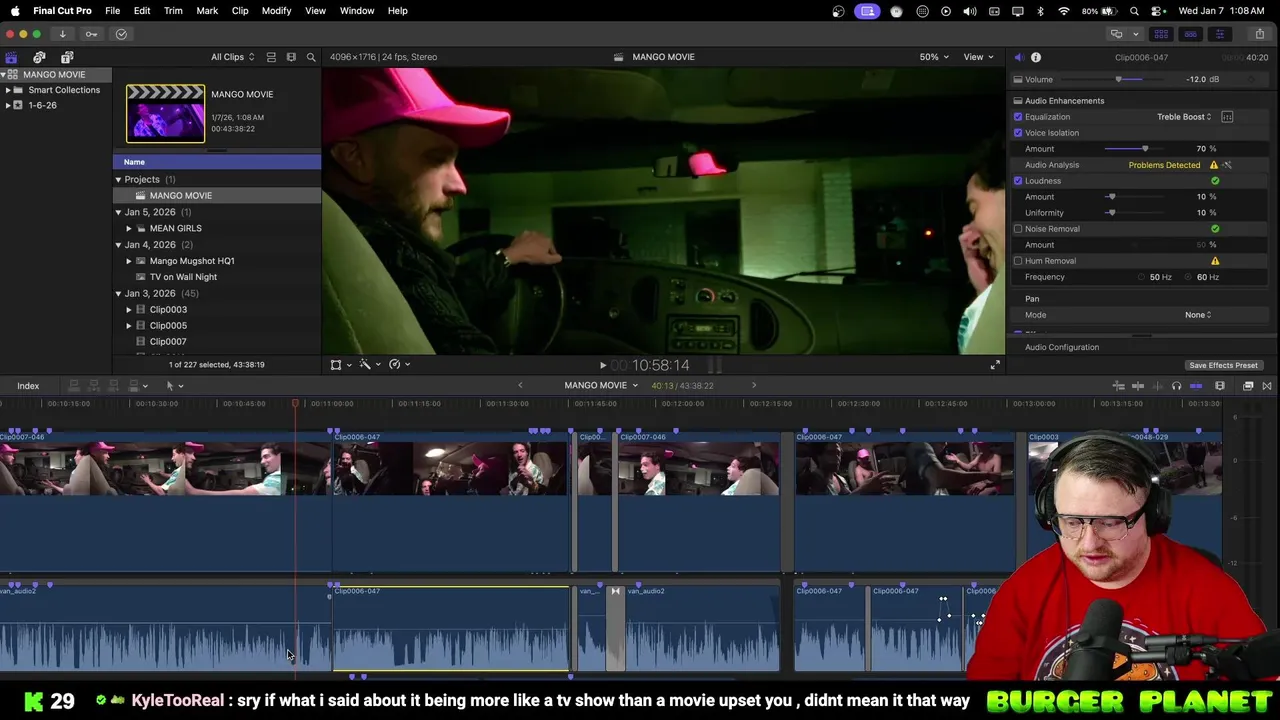Open the Transitions browser icon
The width and height of the screenshot is (1280, 720).
(x=1267, y=386)
